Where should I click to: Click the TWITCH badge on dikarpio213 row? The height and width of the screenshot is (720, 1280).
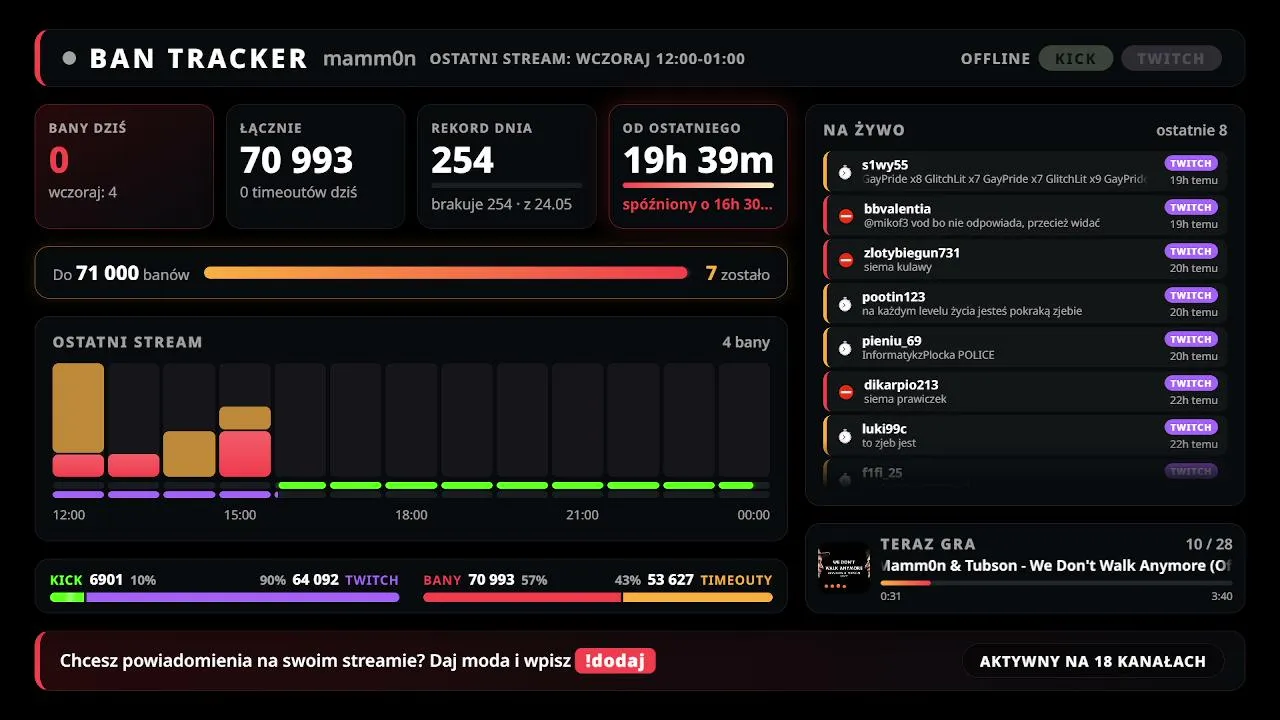coord(1191,383)
